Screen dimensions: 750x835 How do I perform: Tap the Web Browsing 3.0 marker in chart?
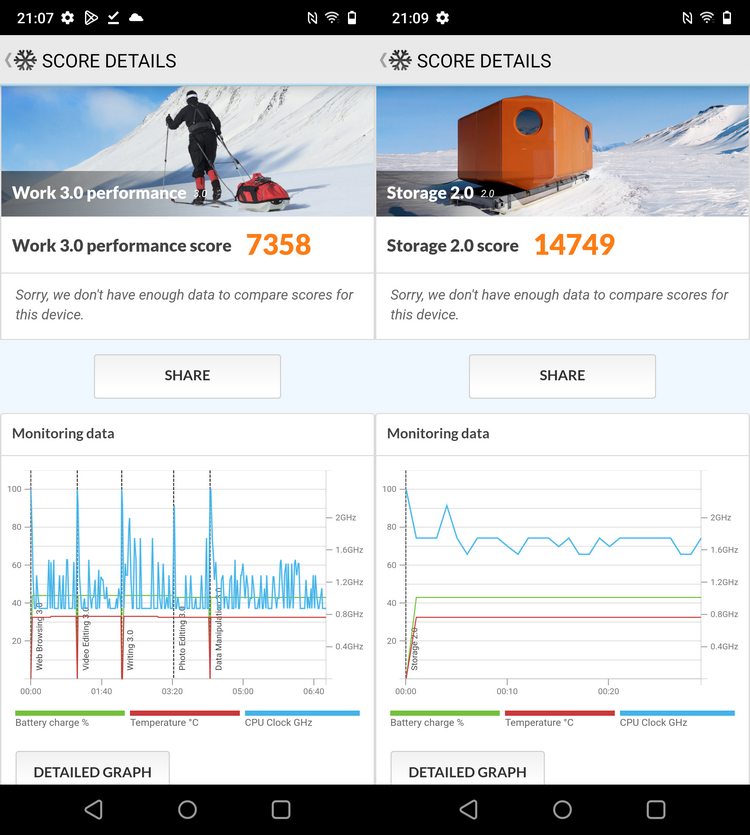coord(39,636)
